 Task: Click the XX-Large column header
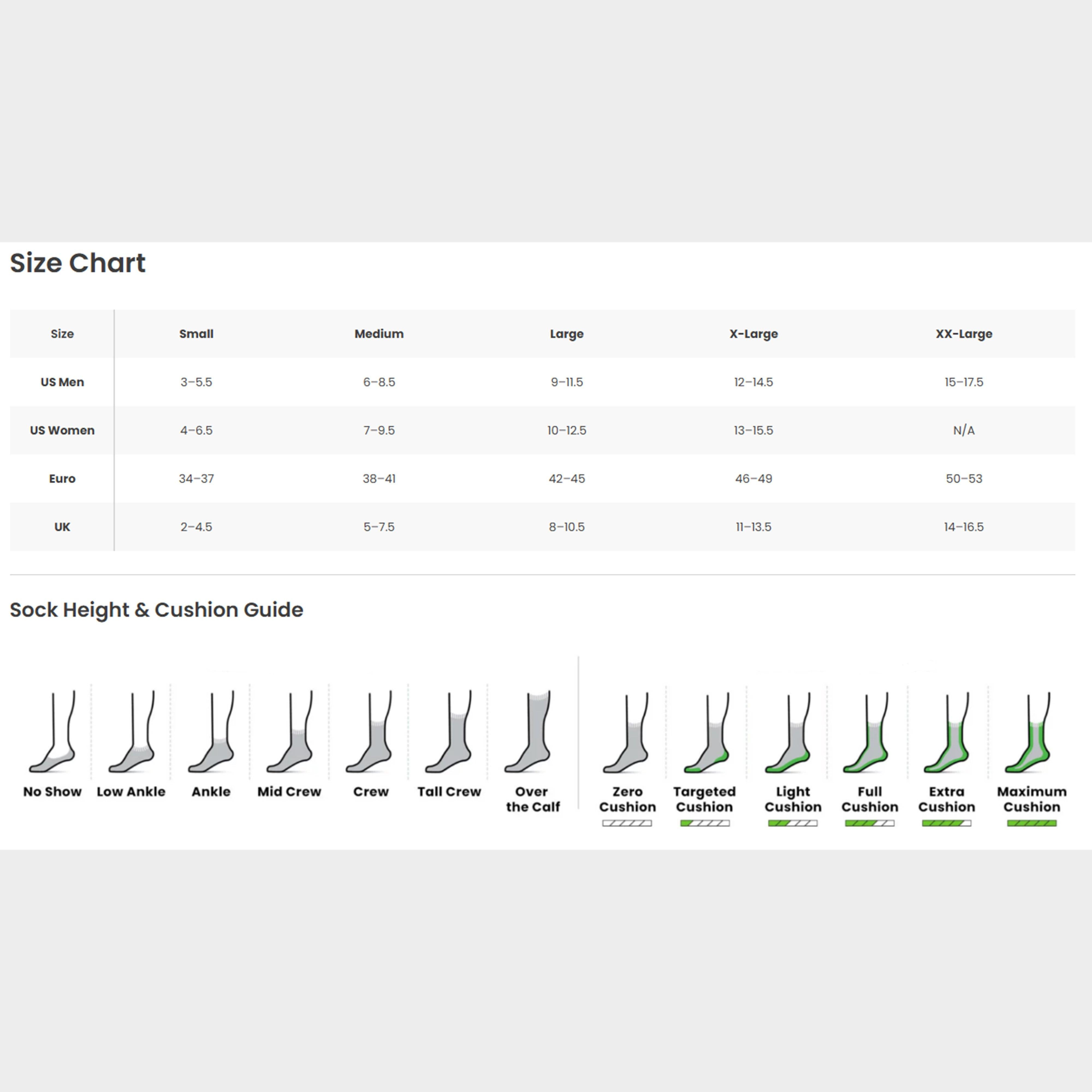[964, 334]
